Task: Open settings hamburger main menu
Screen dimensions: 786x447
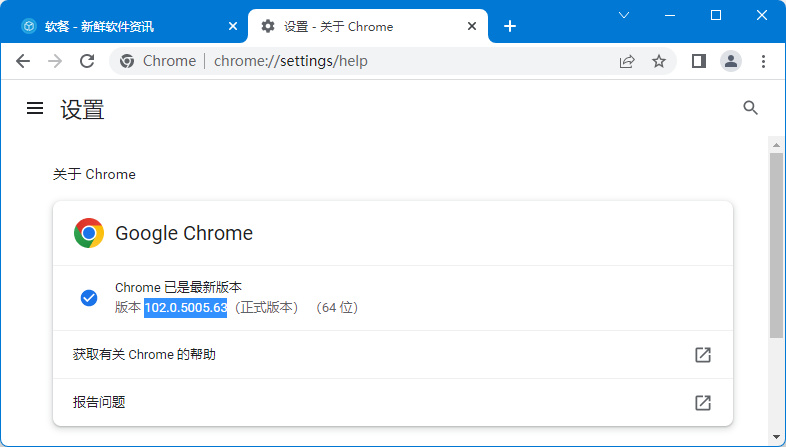Action: click(x=35, y=108)
